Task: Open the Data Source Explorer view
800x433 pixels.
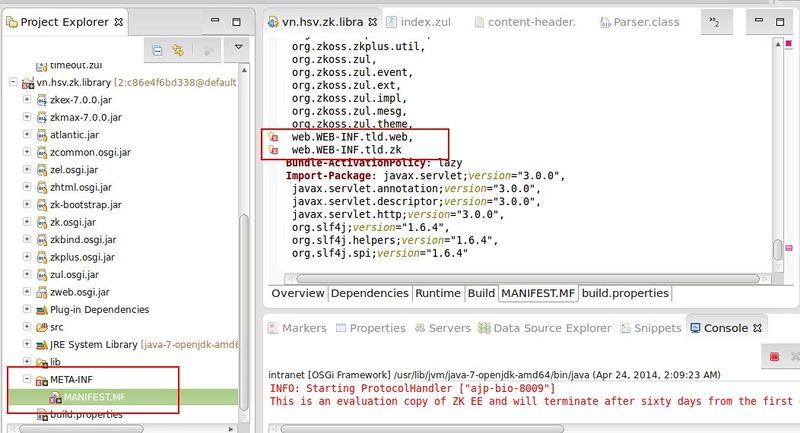Action: [551, 328]
